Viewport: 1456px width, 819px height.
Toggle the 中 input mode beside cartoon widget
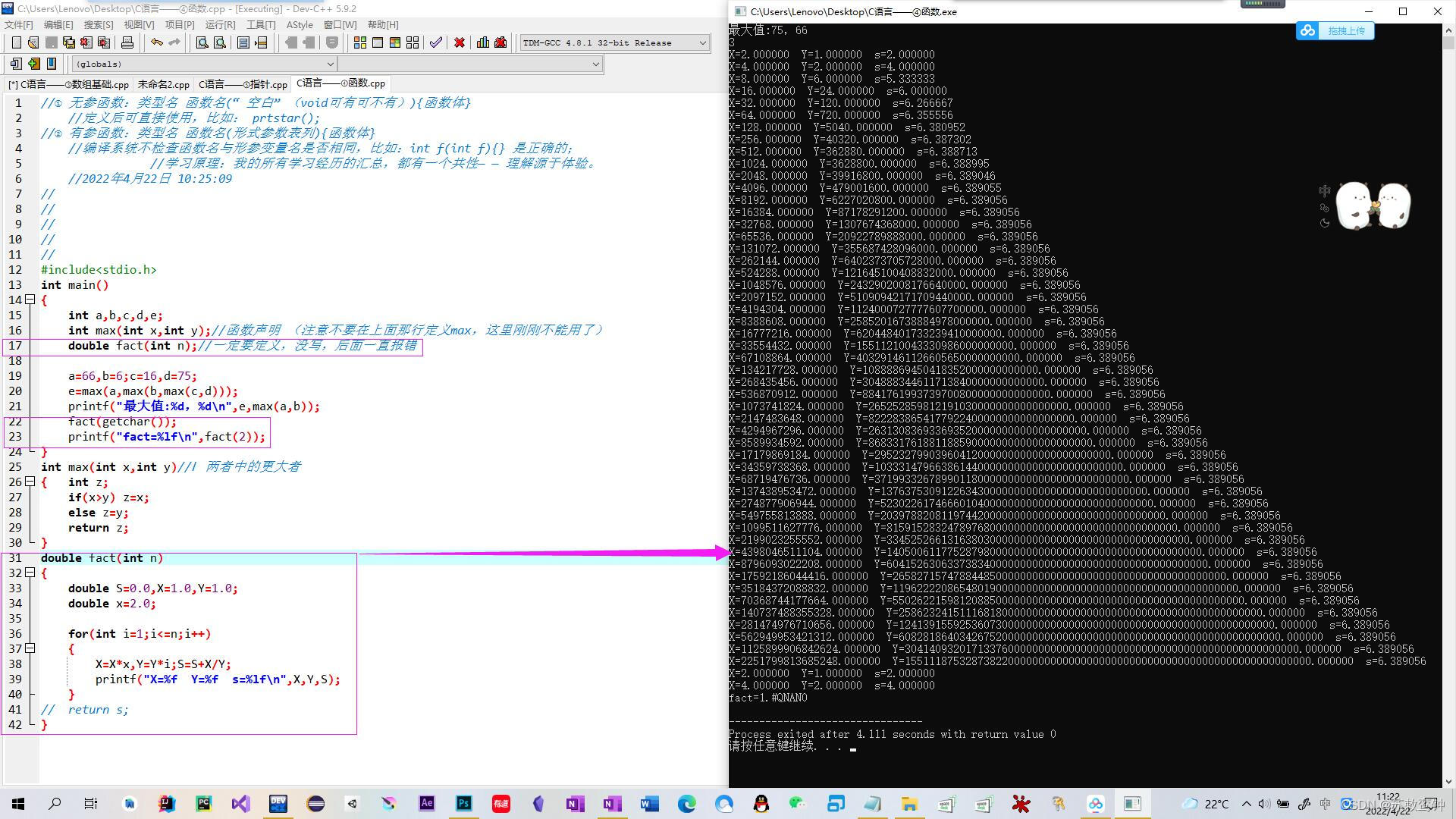coord(1324,191)
